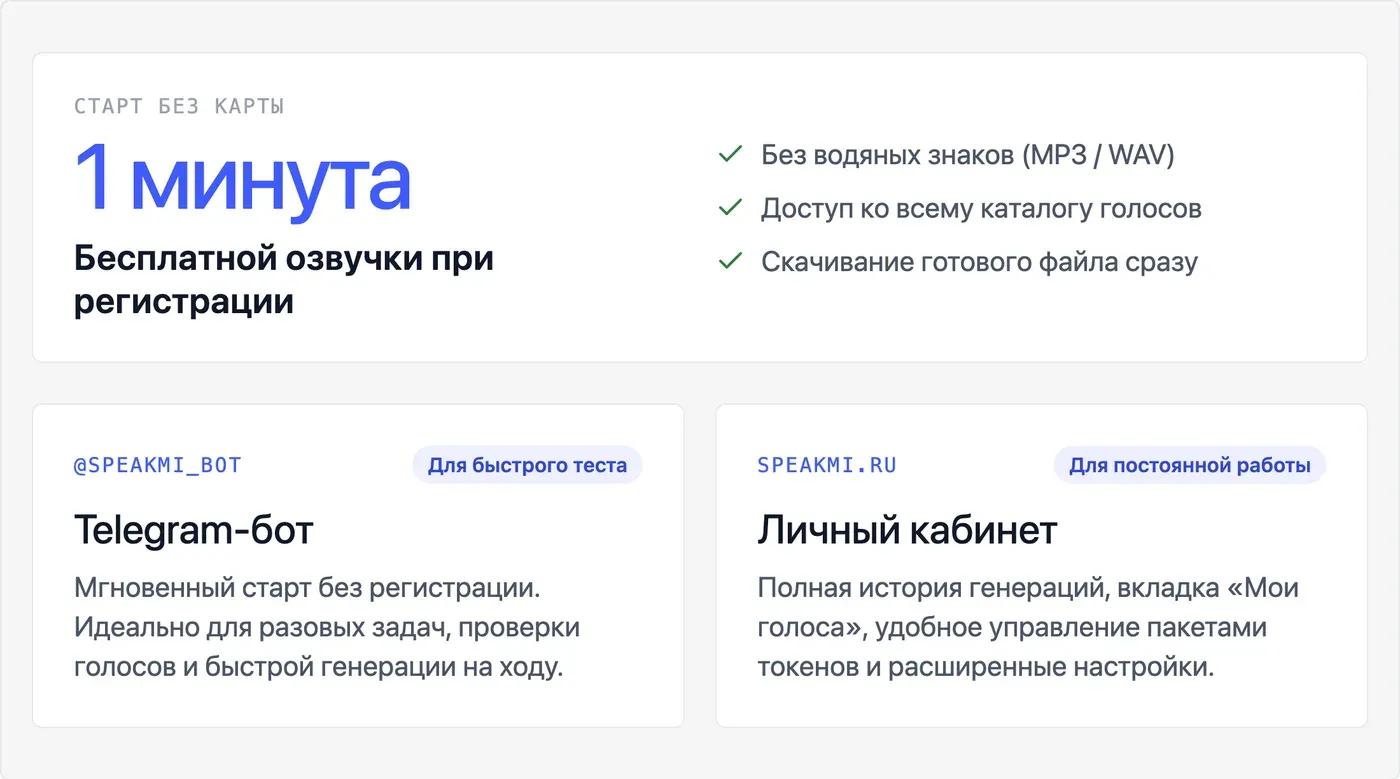Click the description starting "Полная история генераций"
The height and width of the screenshot is (779, 1400).
(1028, 627)
